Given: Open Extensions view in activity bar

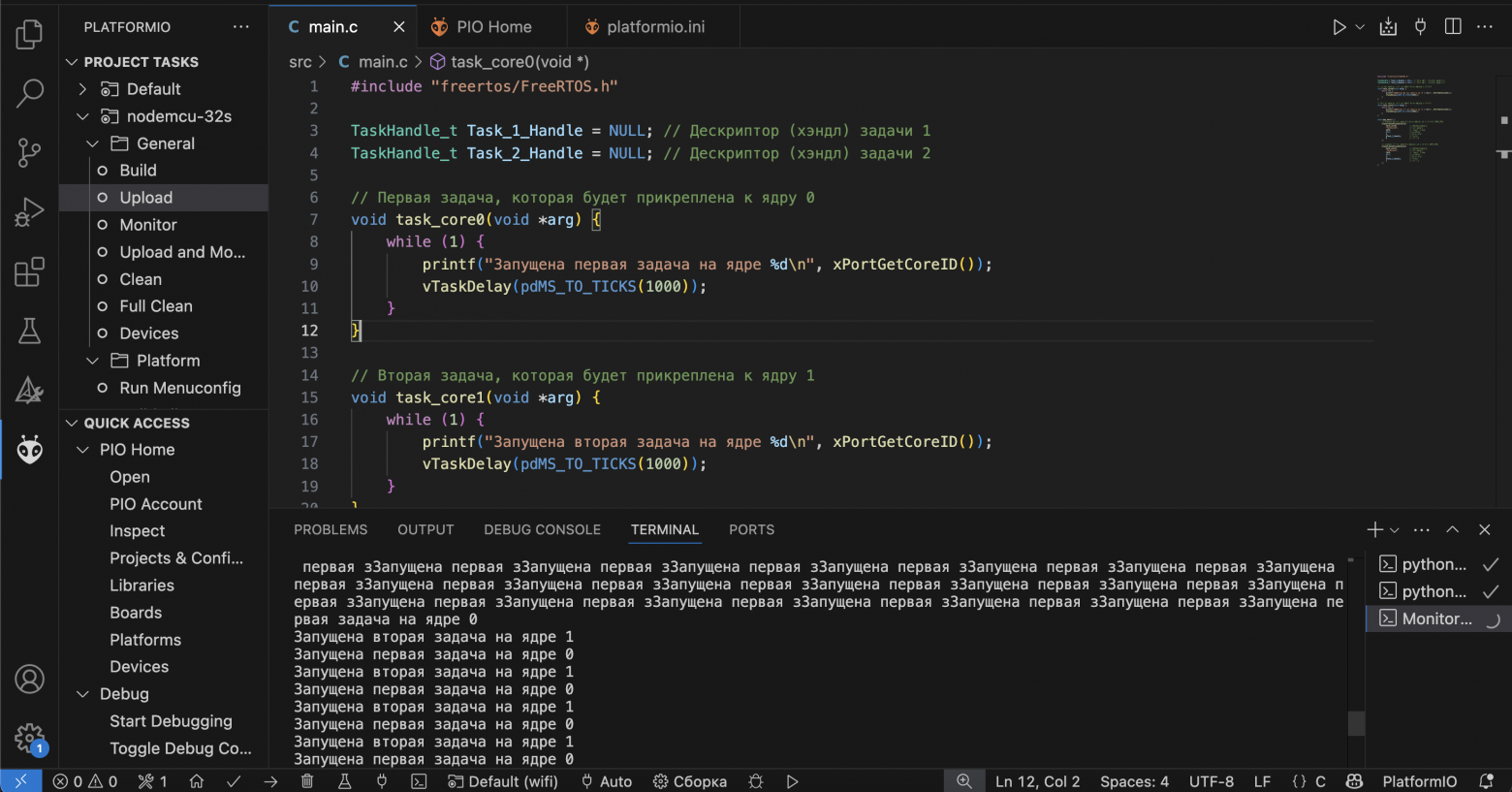Looking at the screenshot, I should (x=30, y=271).
